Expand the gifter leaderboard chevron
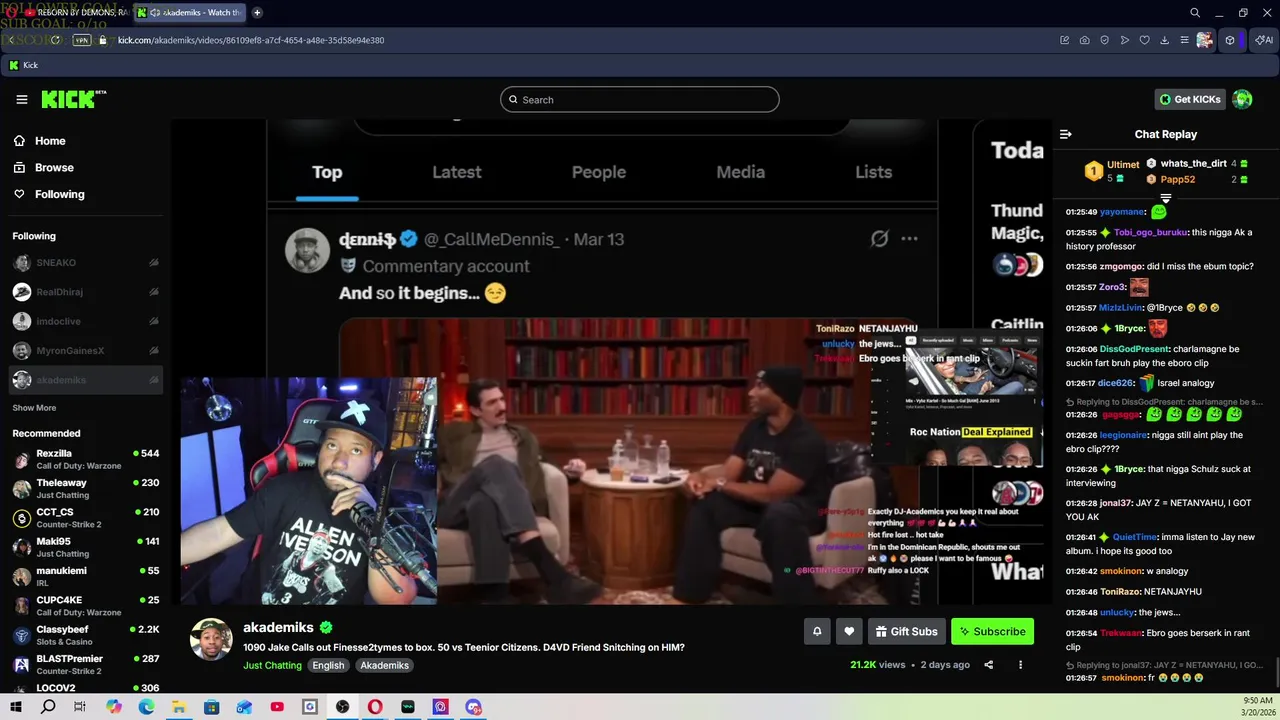The width and height of the screenshot is (1280, 720). point(1166,198)
